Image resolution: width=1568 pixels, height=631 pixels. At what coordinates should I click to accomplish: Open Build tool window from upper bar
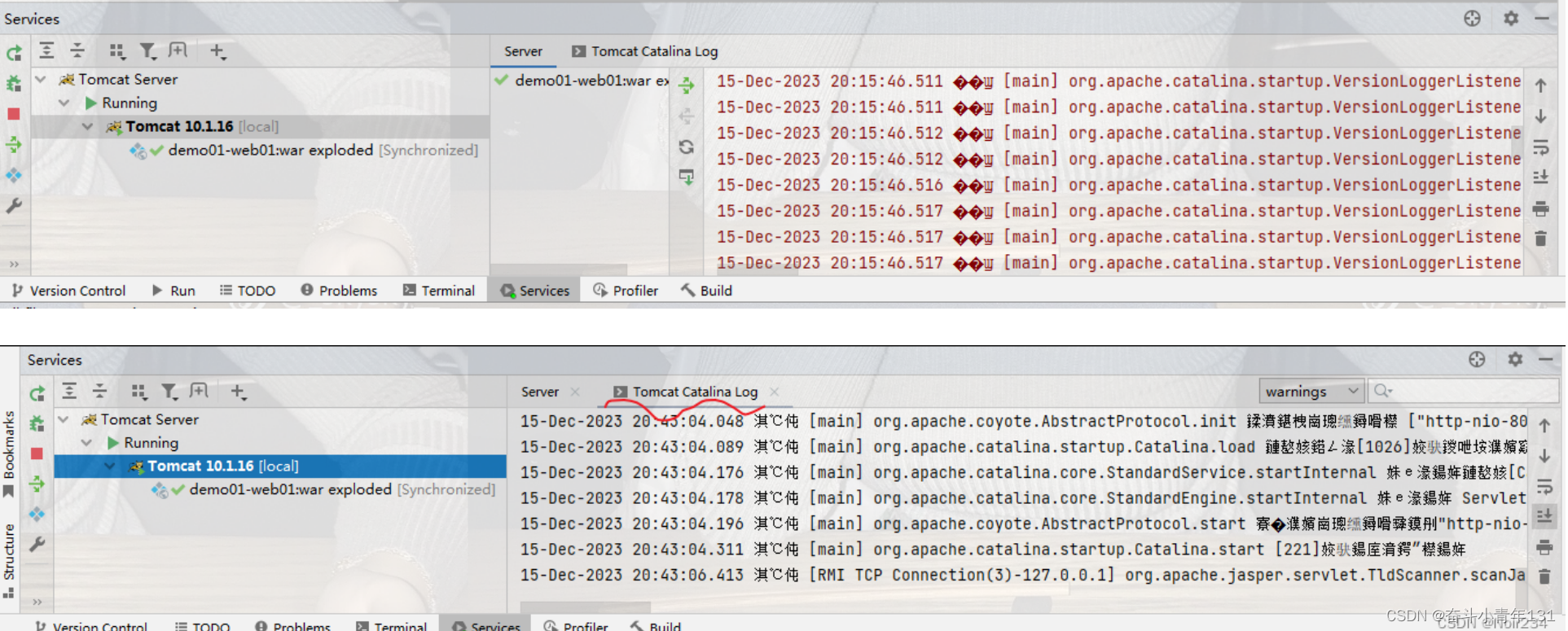[707, 291]
